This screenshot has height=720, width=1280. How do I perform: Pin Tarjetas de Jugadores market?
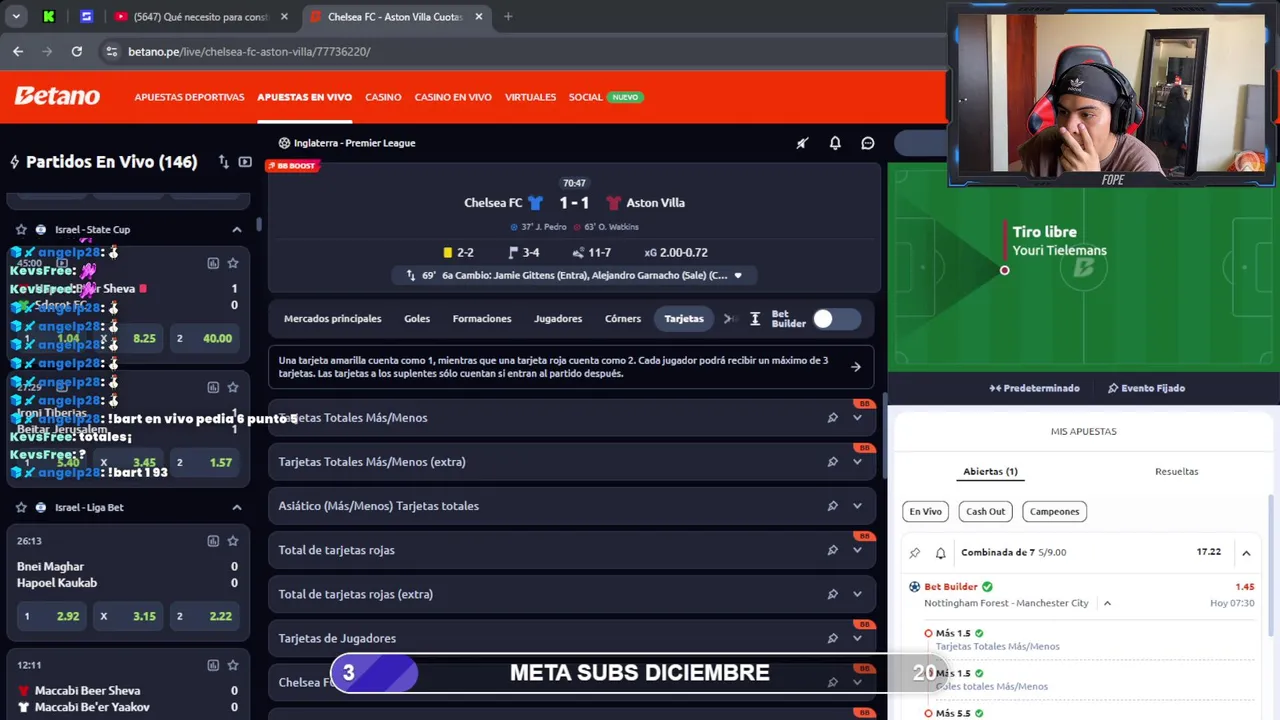tap(832, 638)
